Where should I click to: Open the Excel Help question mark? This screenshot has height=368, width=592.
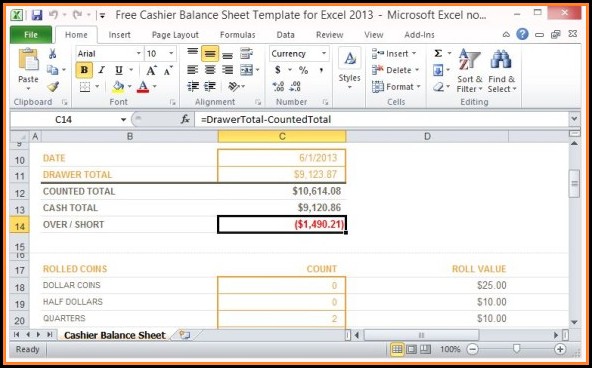(523, 34)
